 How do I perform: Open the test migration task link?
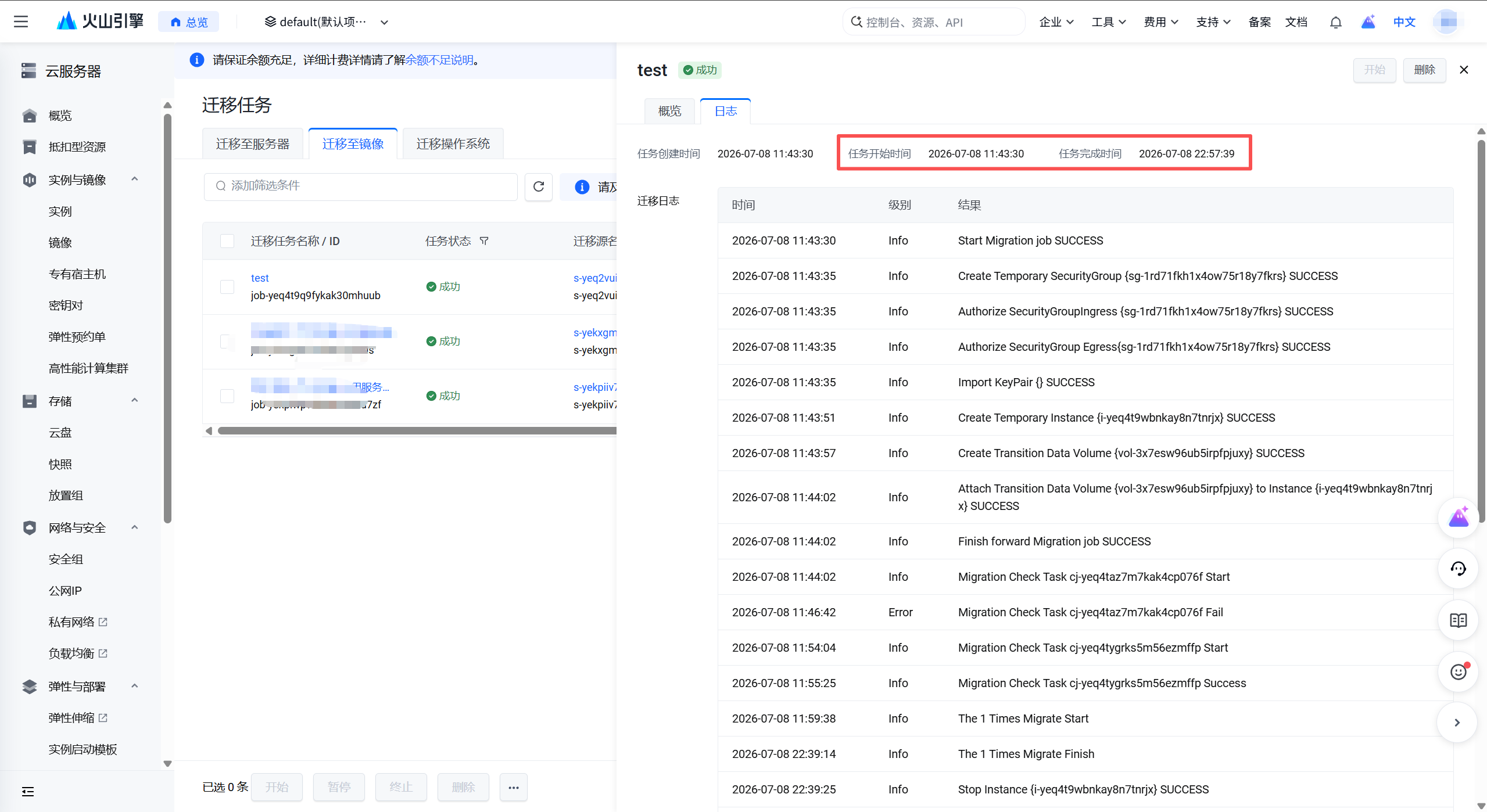260,278
